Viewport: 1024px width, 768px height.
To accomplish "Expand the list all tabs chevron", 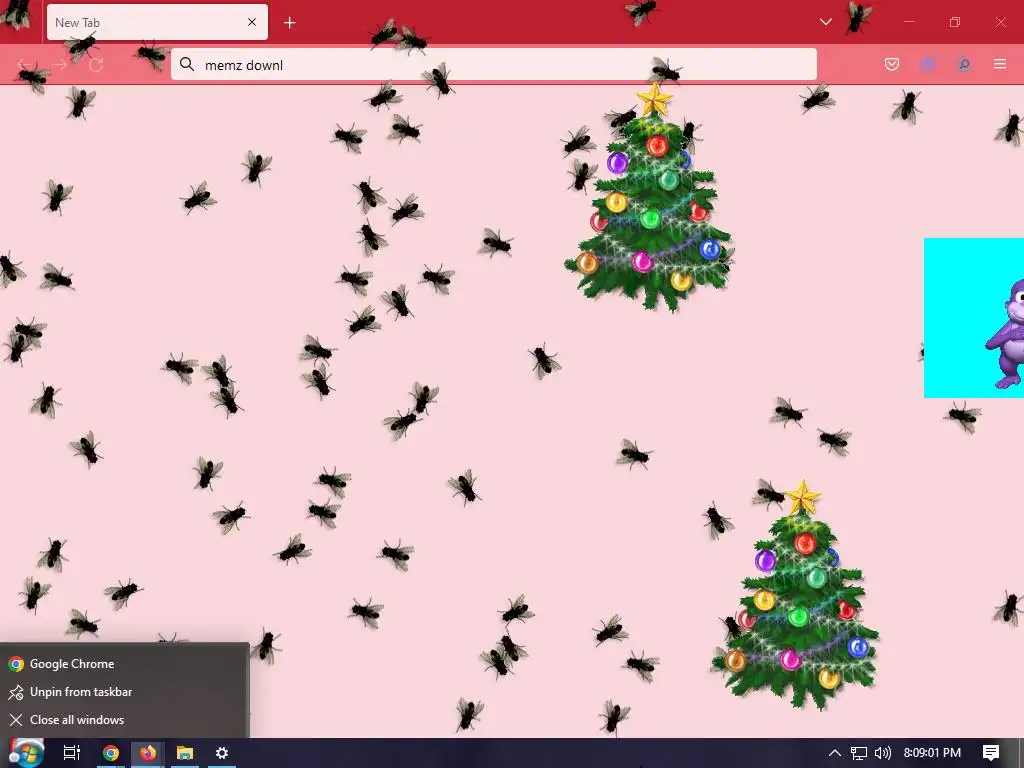I will pos(825,22).
